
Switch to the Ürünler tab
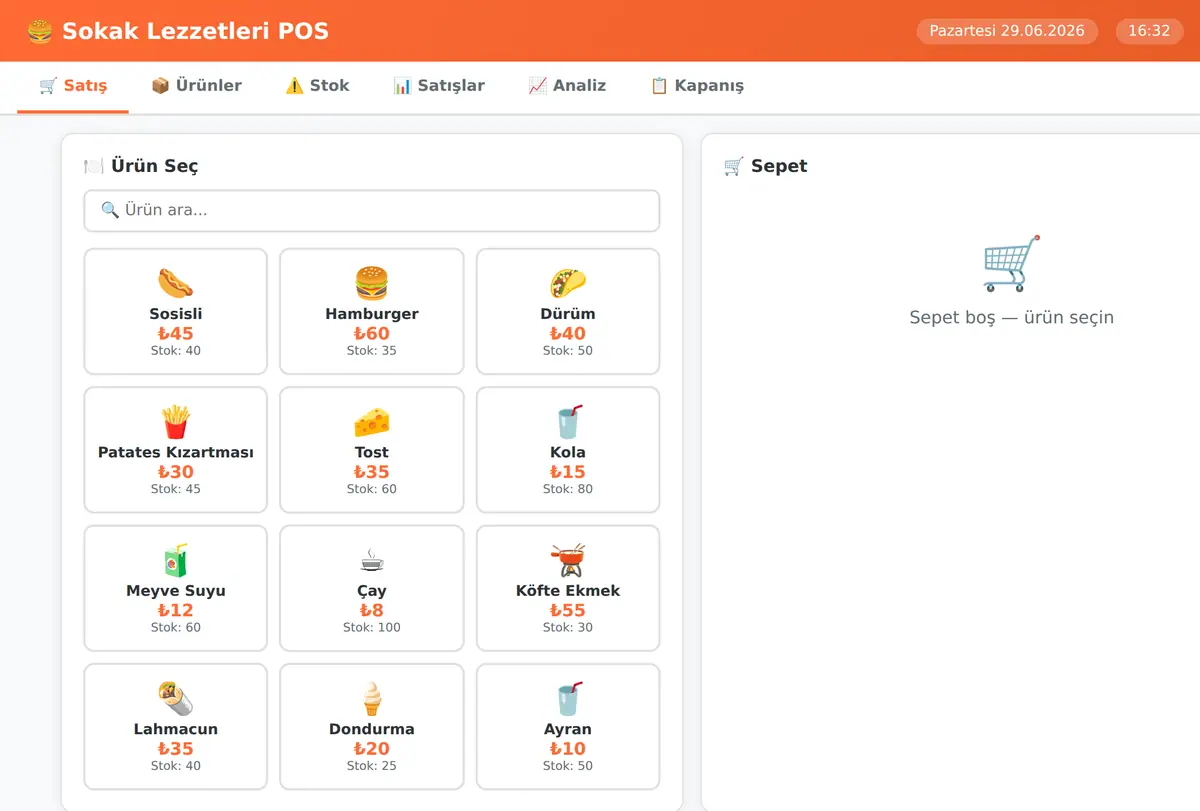[x=196, y=86]
